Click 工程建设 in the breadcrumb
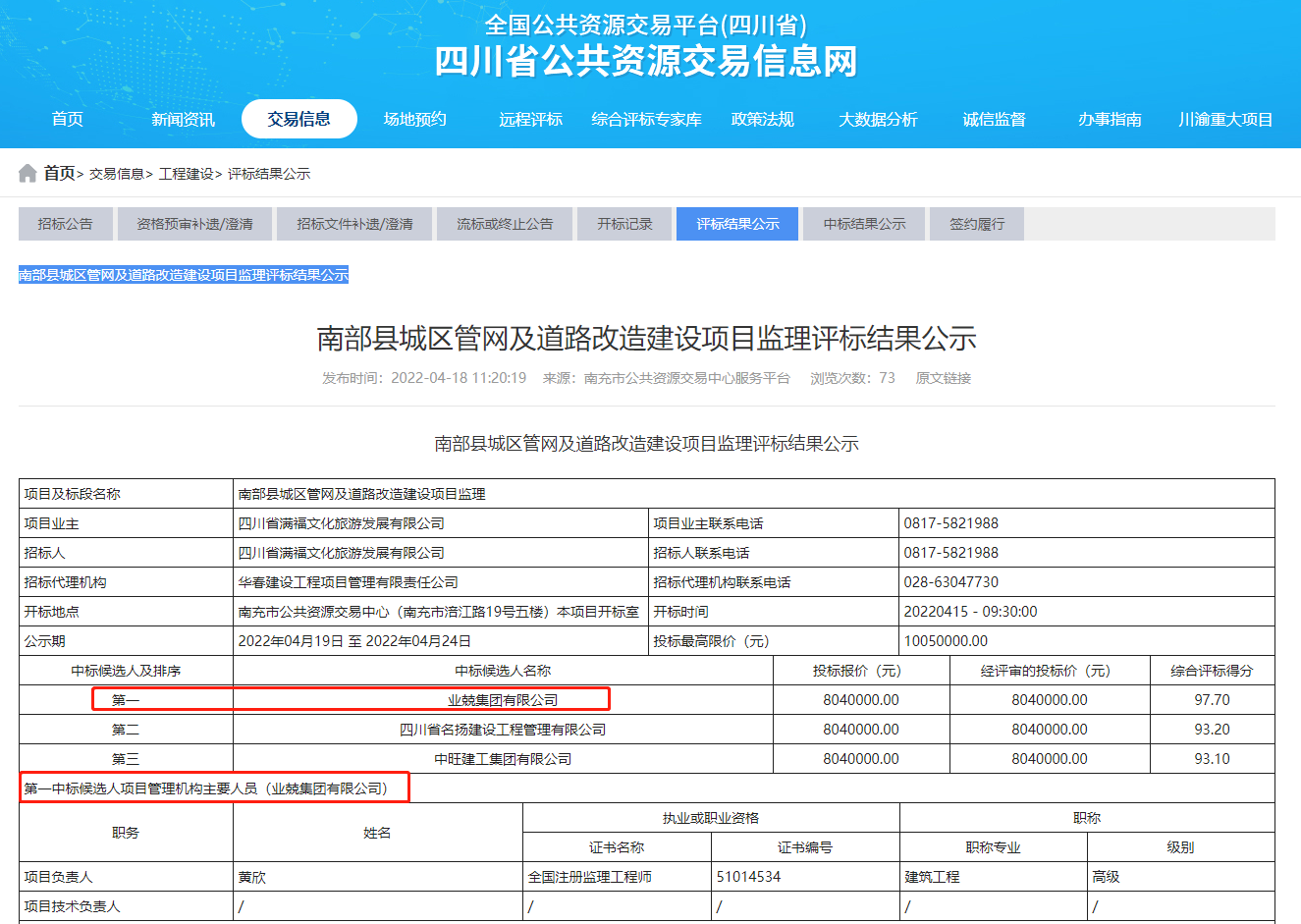 (x=186, y=174)
